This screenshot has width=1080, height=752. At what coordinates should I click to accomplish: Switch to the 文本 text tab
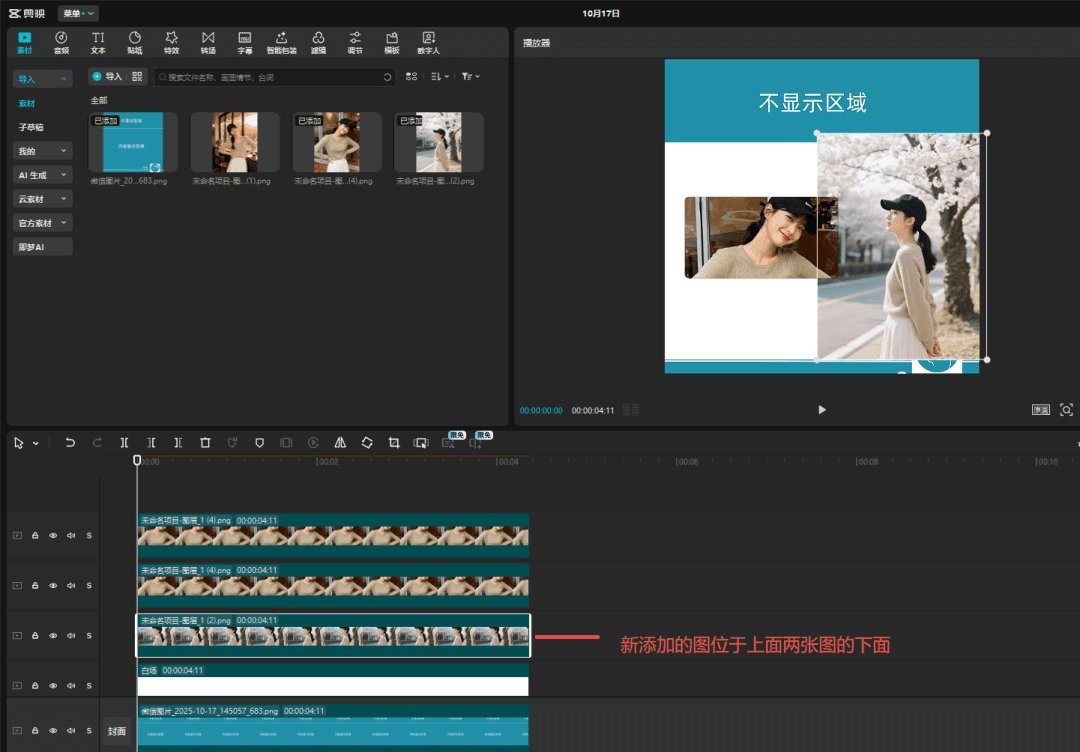(x=98, y=42)
